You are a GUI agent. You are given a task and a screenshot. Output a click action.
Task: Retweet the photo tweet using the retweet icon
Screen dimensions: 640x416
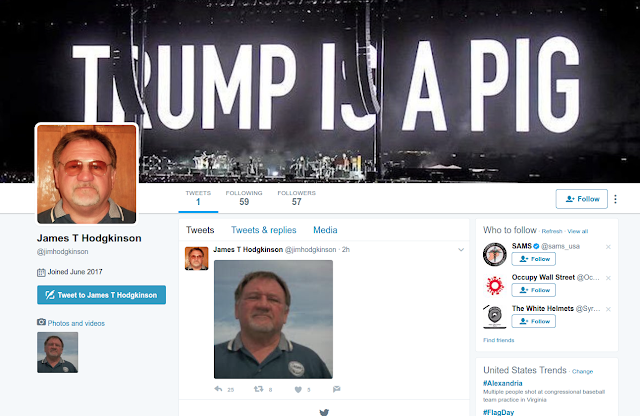click(x=258, y=389)
